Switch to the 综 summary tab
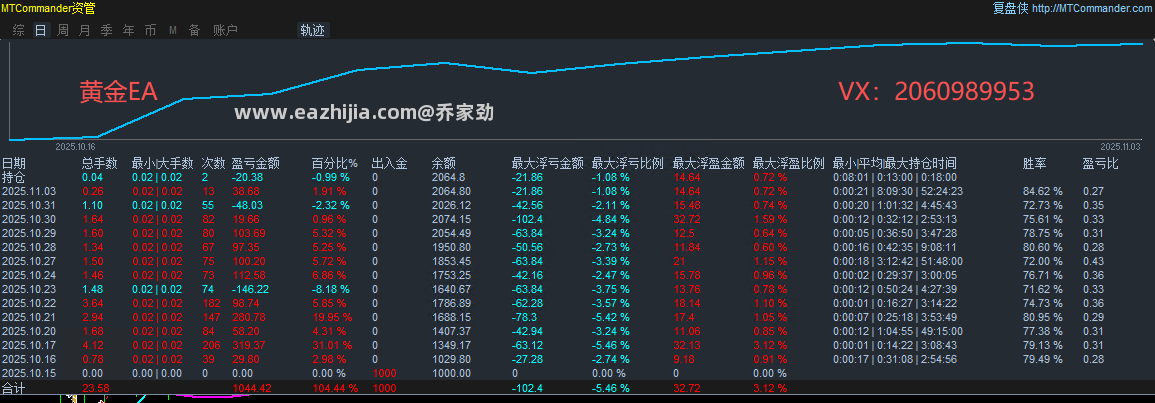The image size is (1155, 403). [x=19, y=30]
